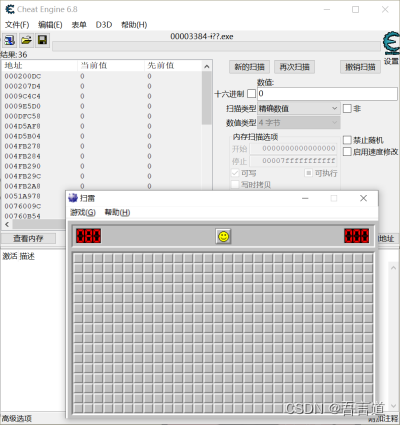Click the scan progress bar
Image resolution: width=401 pixels, height=426 pixels.
click(x=216, y=46)
